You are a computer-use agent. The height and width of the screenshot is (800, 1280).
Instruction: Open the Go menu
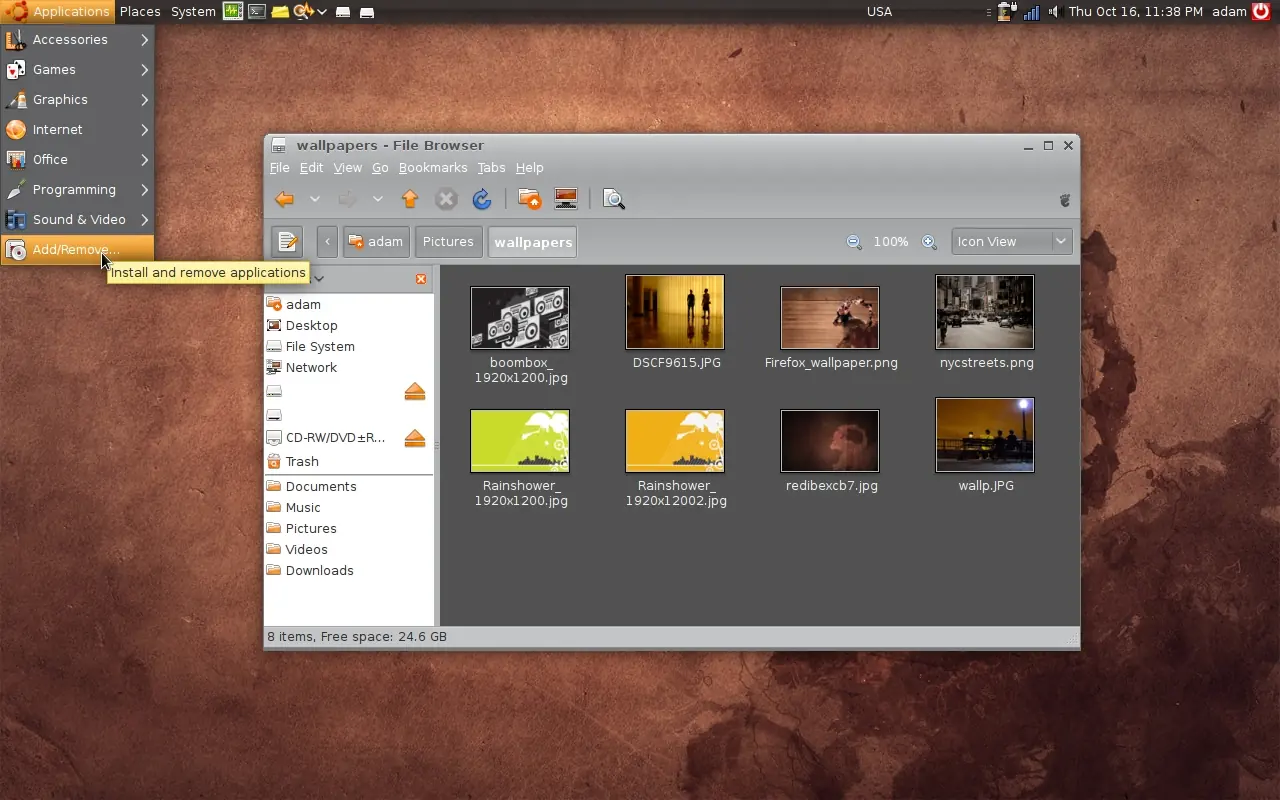tap(380, 168)
